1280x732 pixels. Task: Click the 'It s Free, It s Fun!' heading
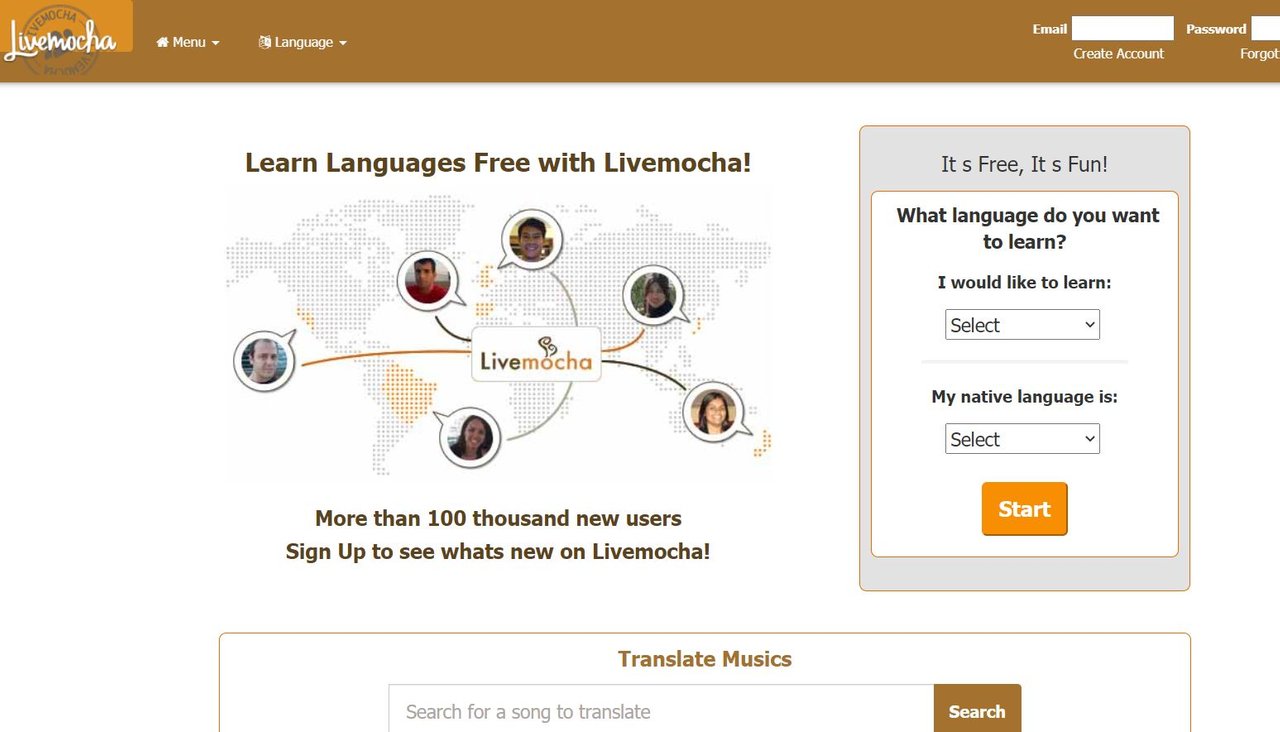1024,164
